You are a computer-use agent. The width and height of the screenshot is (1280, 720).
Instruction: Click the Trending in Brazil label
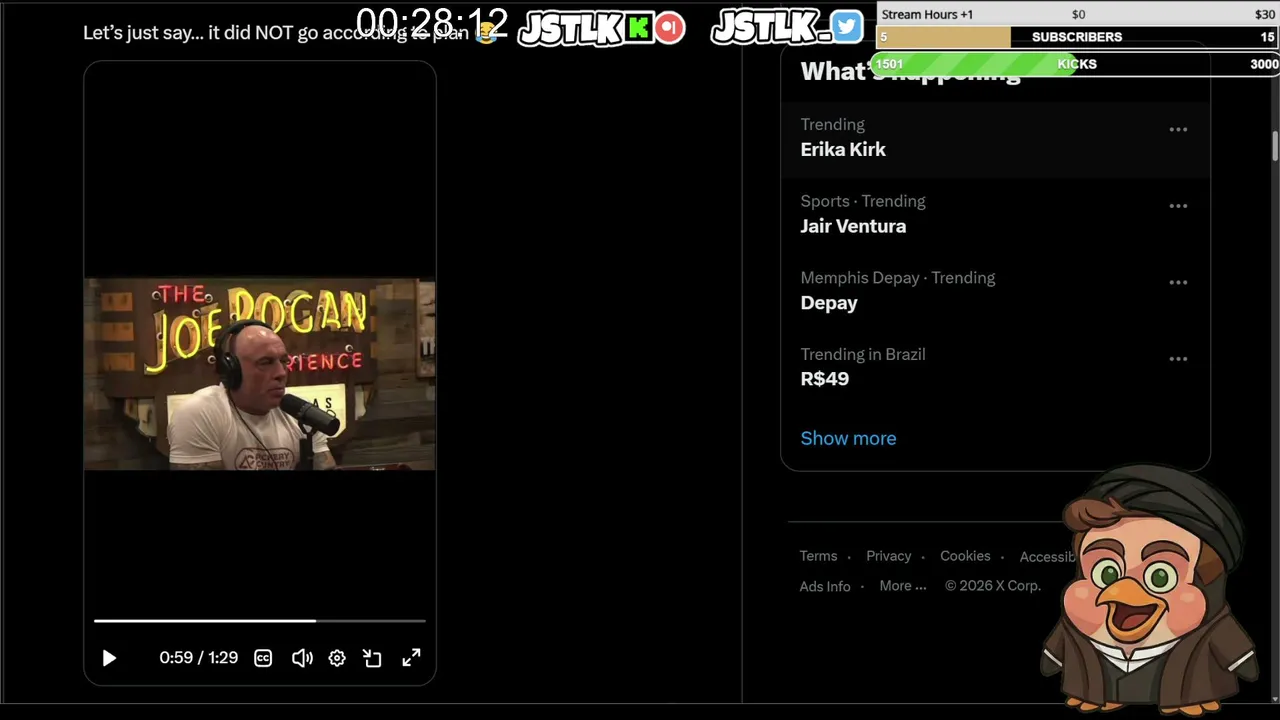[863, 354]
